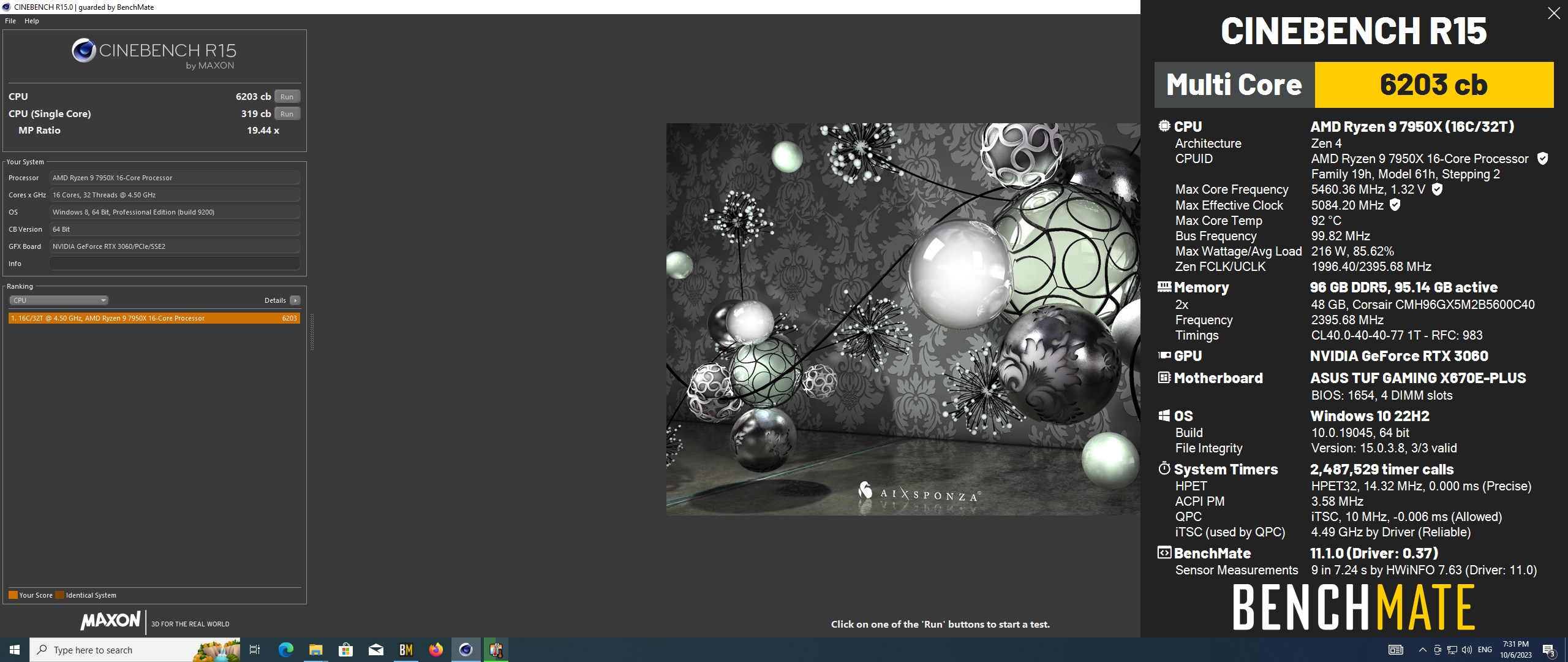Open the CPU ranking dropdown

59,300
